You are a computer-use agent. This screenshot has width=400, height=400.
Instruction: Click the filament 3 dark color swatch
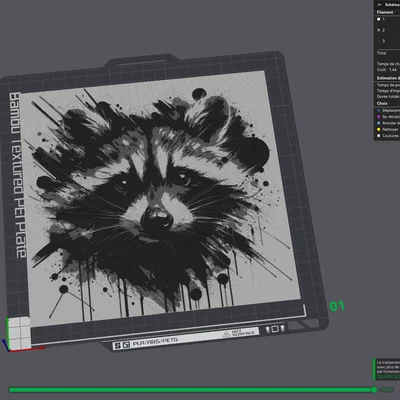click(379, 41)
